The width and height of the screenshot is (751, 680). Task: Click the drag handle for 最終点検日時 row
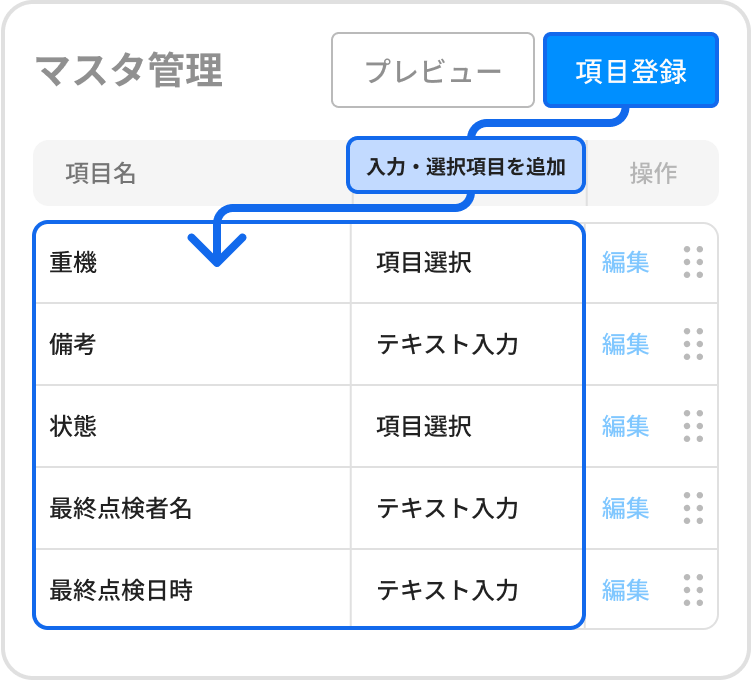click(693, 590)
